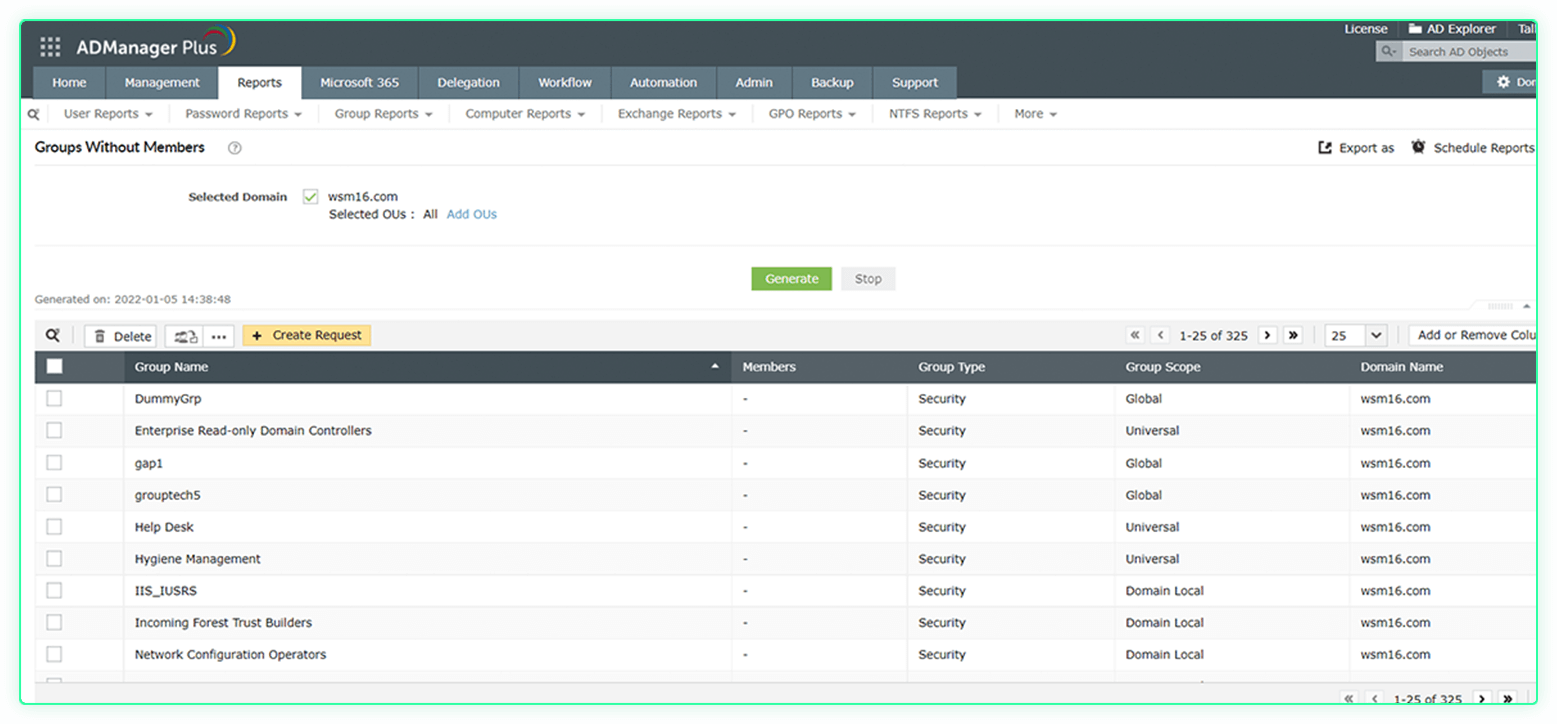Go to the Microsoft 365 tab

click(360, 83)
